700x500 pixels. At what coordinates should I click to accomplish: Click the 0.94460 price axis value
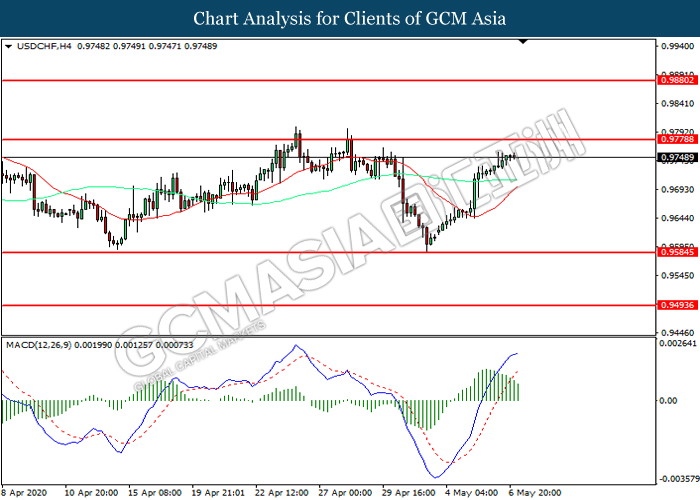pyautogui.click(x=677, y=333)
